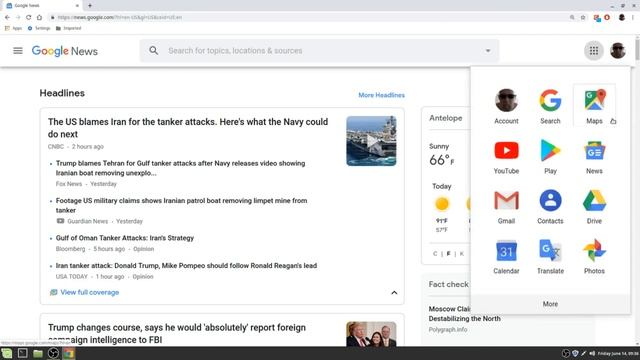This screenshot has width=640, height=360.
Task: Go to the Google News logo
Action: click(x=65, y=51)
